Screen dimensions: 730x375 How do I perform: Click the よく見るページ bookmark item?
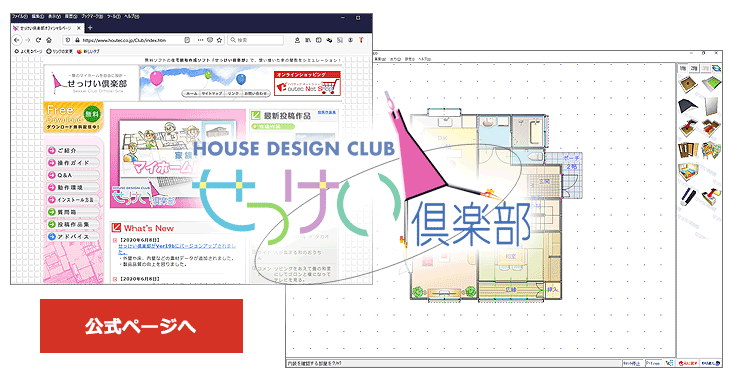(x=28, y=51)
